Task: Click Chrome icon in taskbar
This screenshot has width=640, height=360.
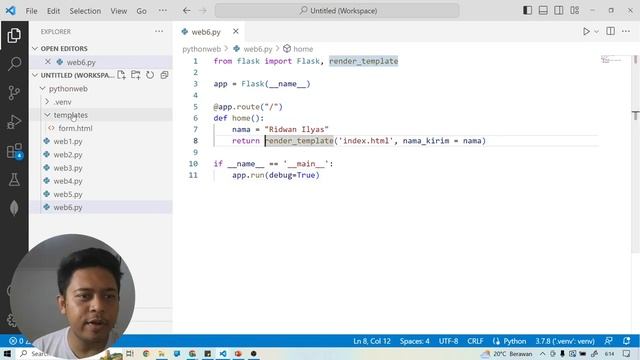Action: 146,353
